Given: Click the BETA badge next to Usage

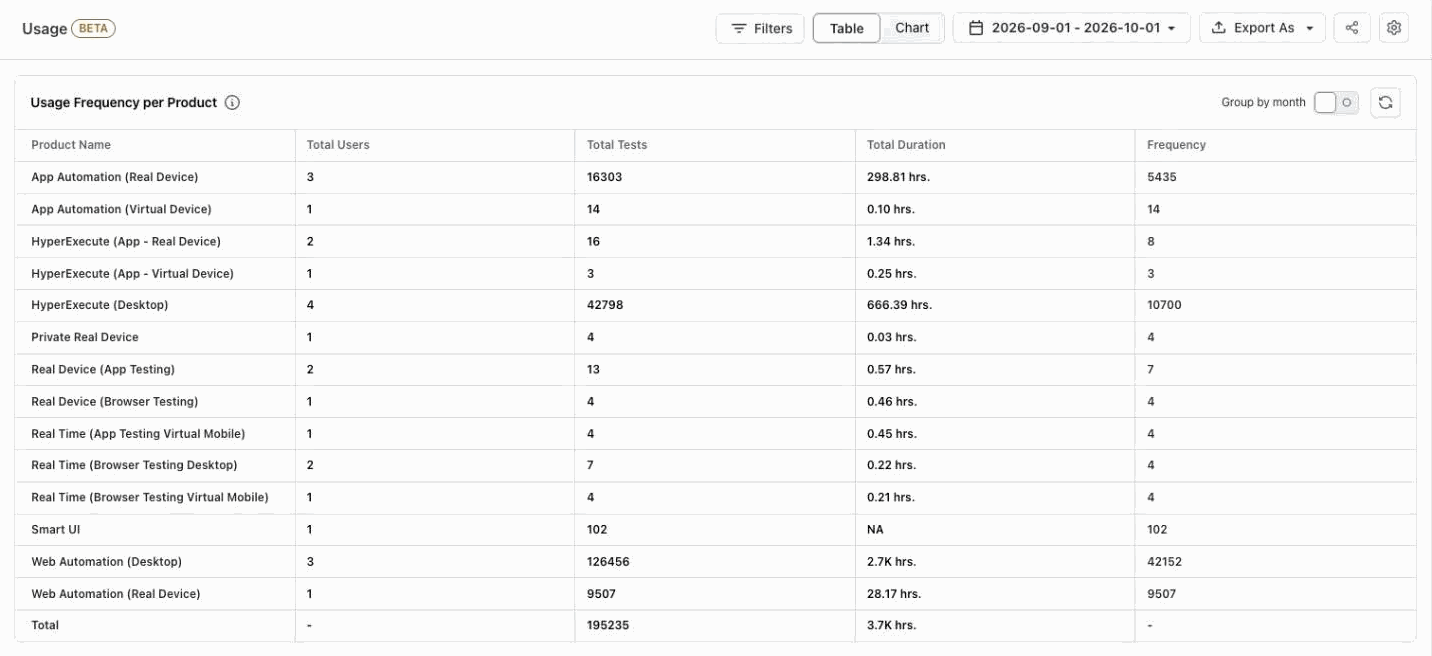Looking at the screenshot, I should (94, 28).
